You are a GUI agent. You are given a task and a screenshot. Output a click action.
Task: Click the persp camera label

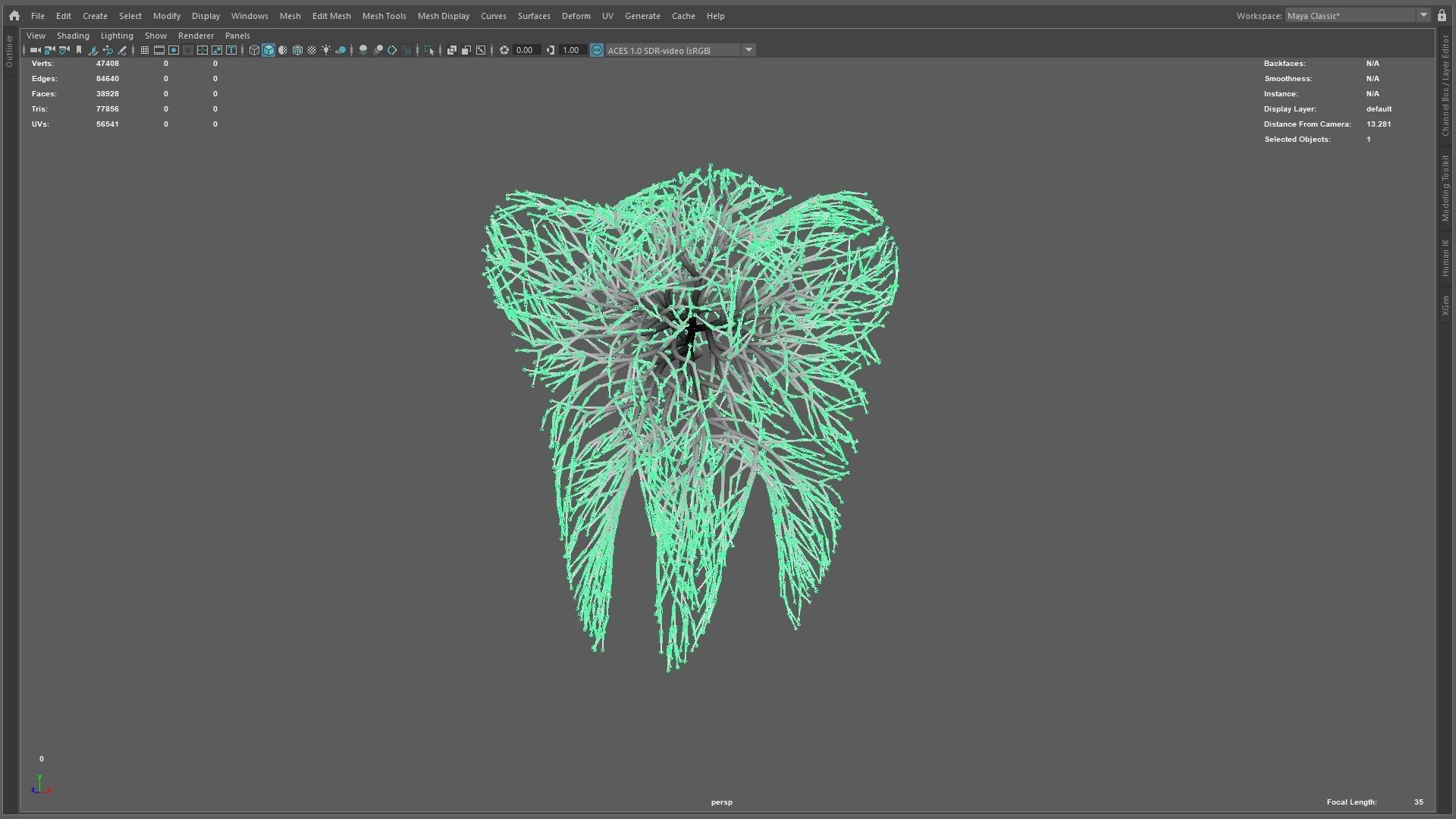point(721,802)
